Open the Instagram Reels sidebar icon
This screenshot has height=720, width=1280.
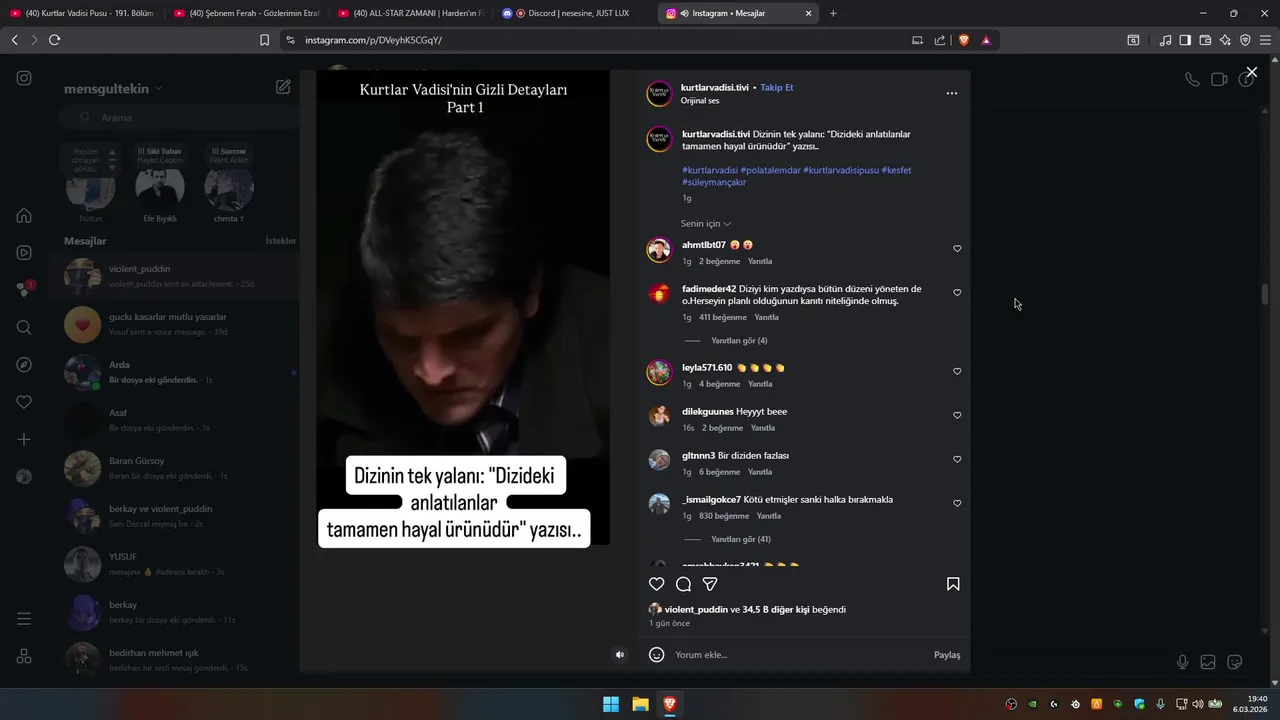coord(24,253)
